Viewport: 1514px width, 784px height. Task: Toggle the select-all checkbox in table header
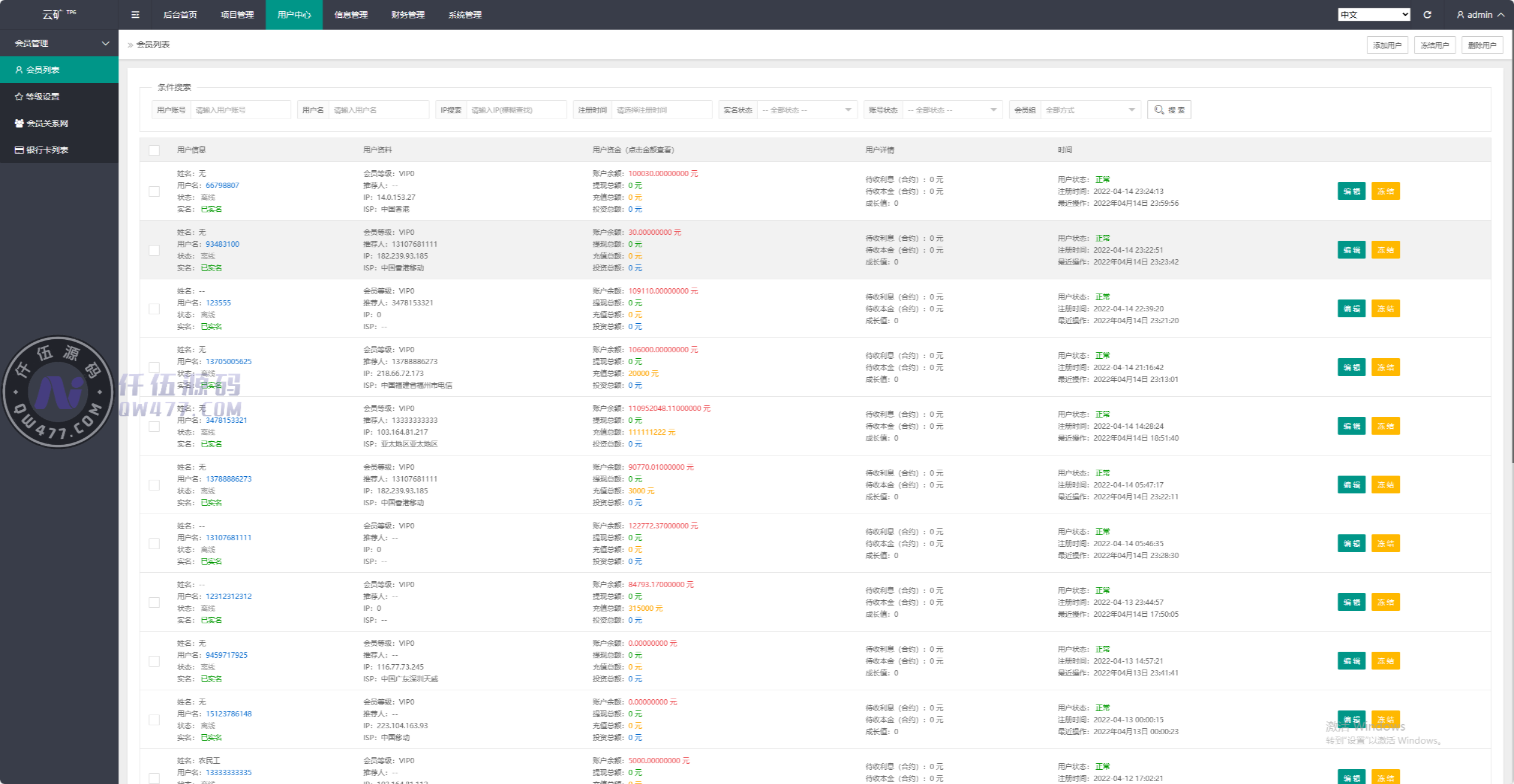pos(154,150)
